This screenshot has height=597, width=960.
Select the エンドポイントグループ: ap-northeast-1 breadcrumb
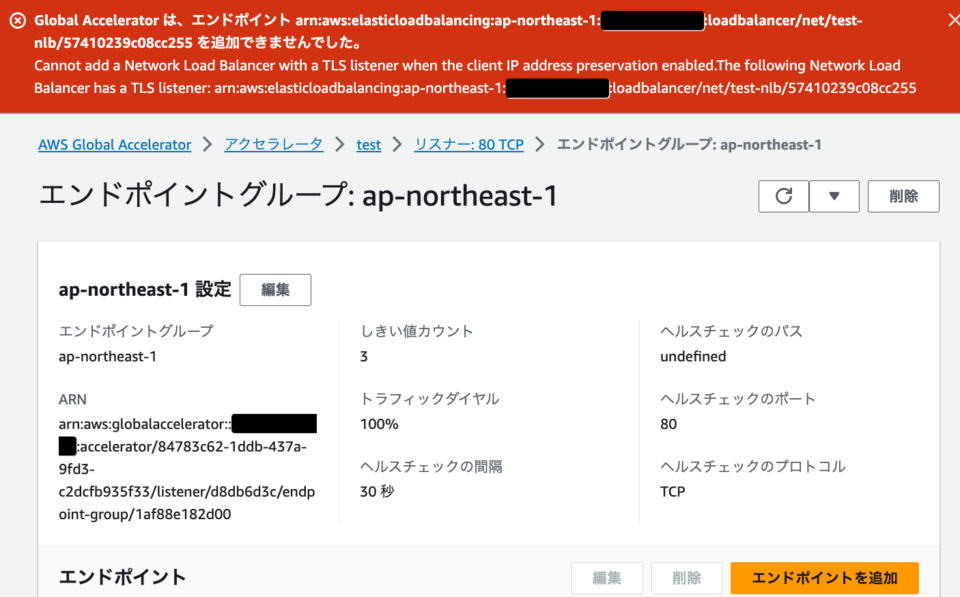point(692,144)
